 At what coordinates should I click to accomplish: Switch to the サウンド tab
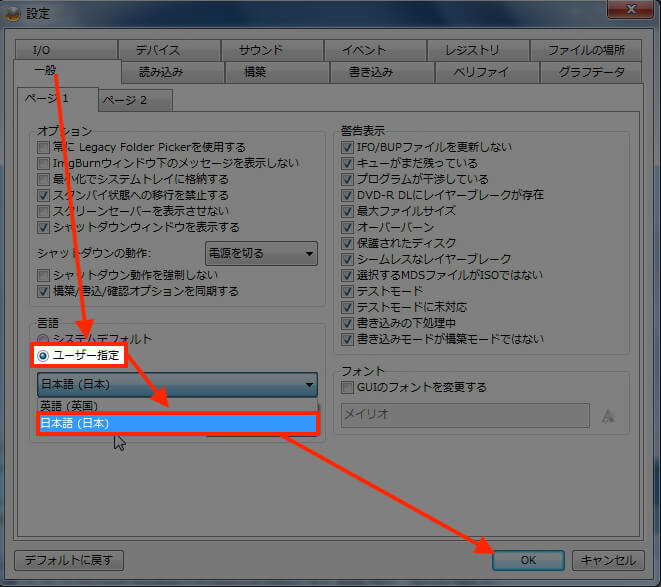coord(260,50)
